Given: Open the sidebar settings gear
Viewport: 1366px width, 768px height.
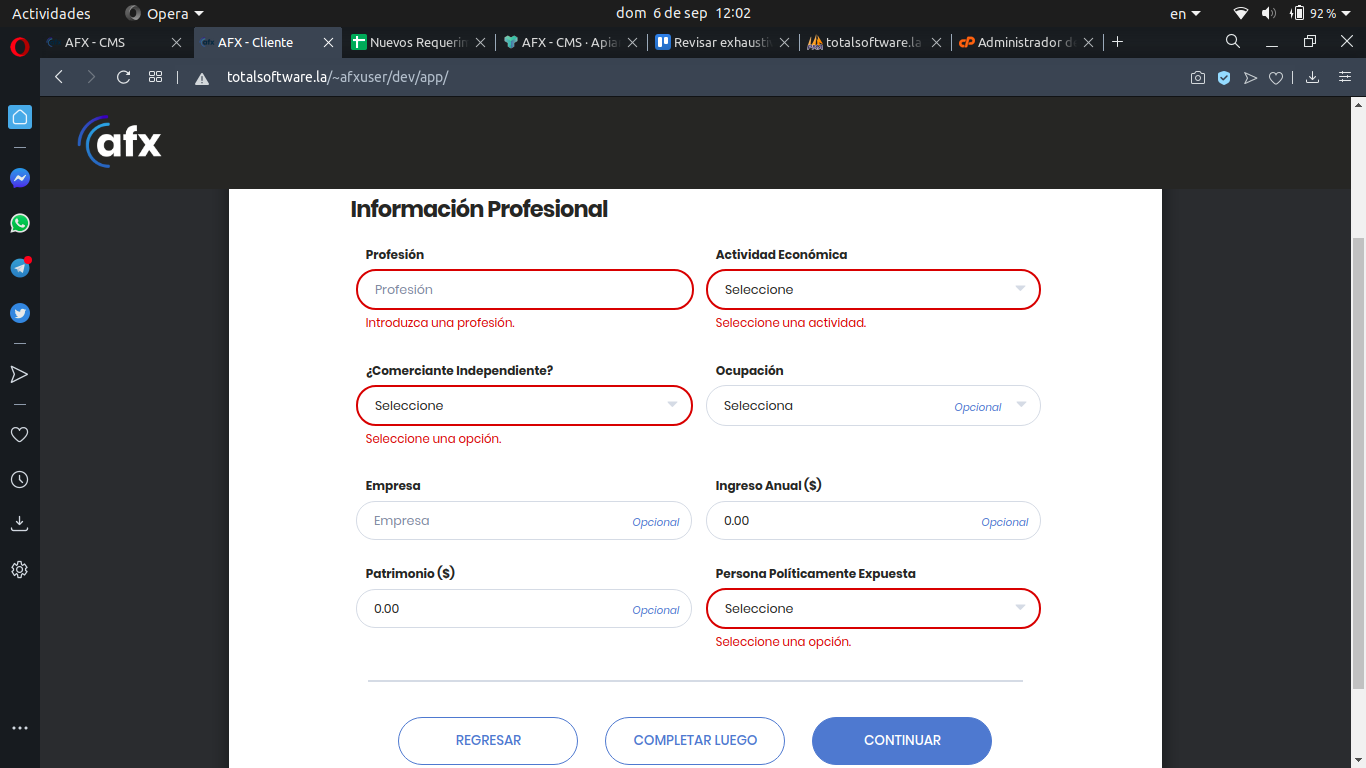Looking at the screenshot, I should (x=19, y=570).
